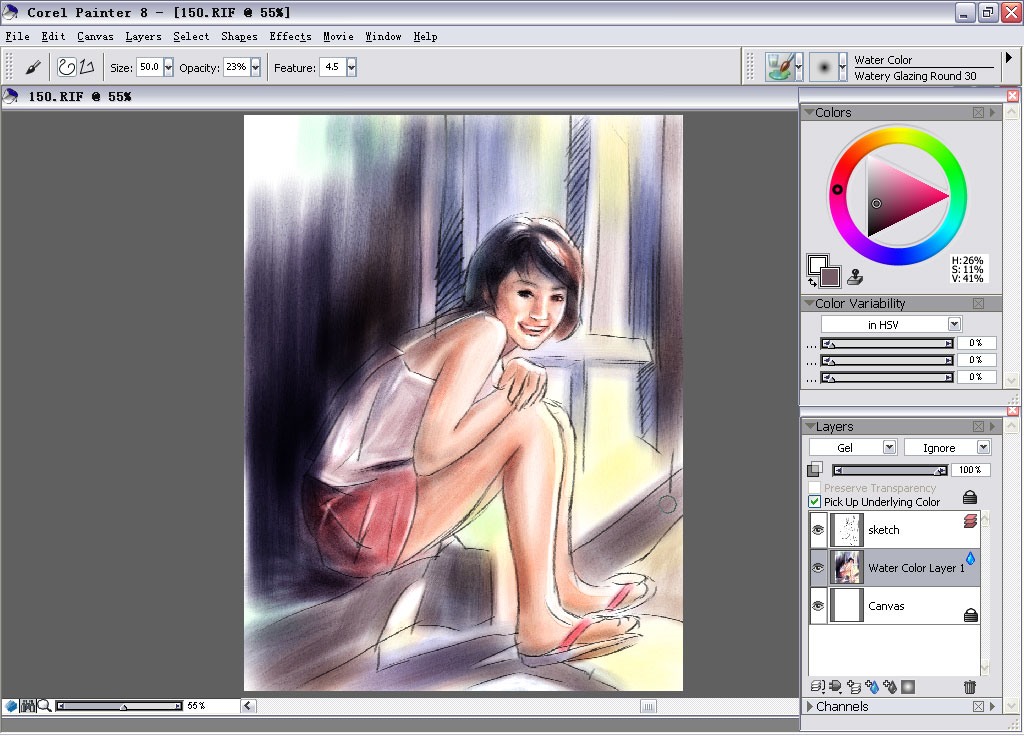Open the Gel composite method dropdown

click(889, 447)
